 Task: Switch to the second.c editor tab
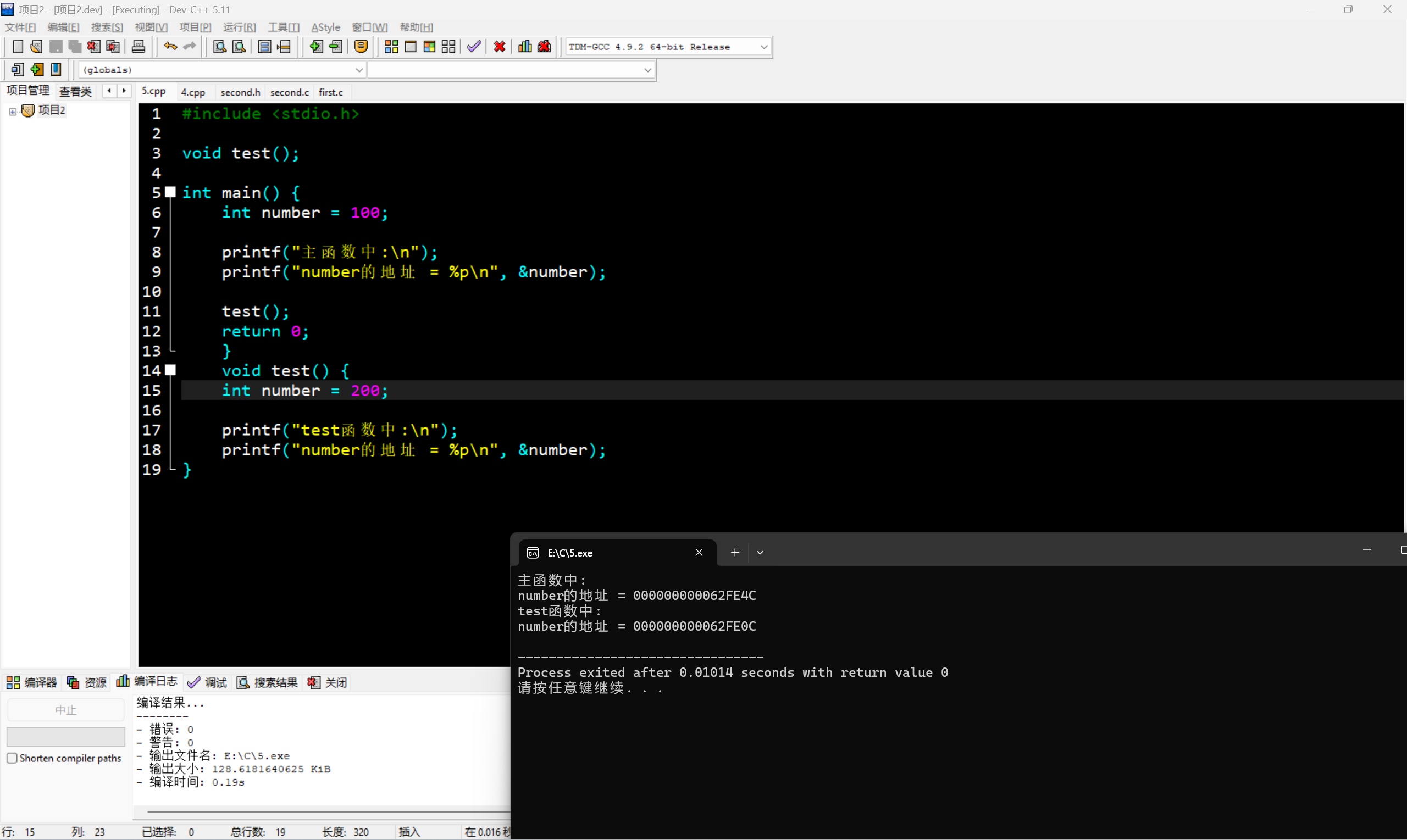pyautogui.click(x=289, y=92)
